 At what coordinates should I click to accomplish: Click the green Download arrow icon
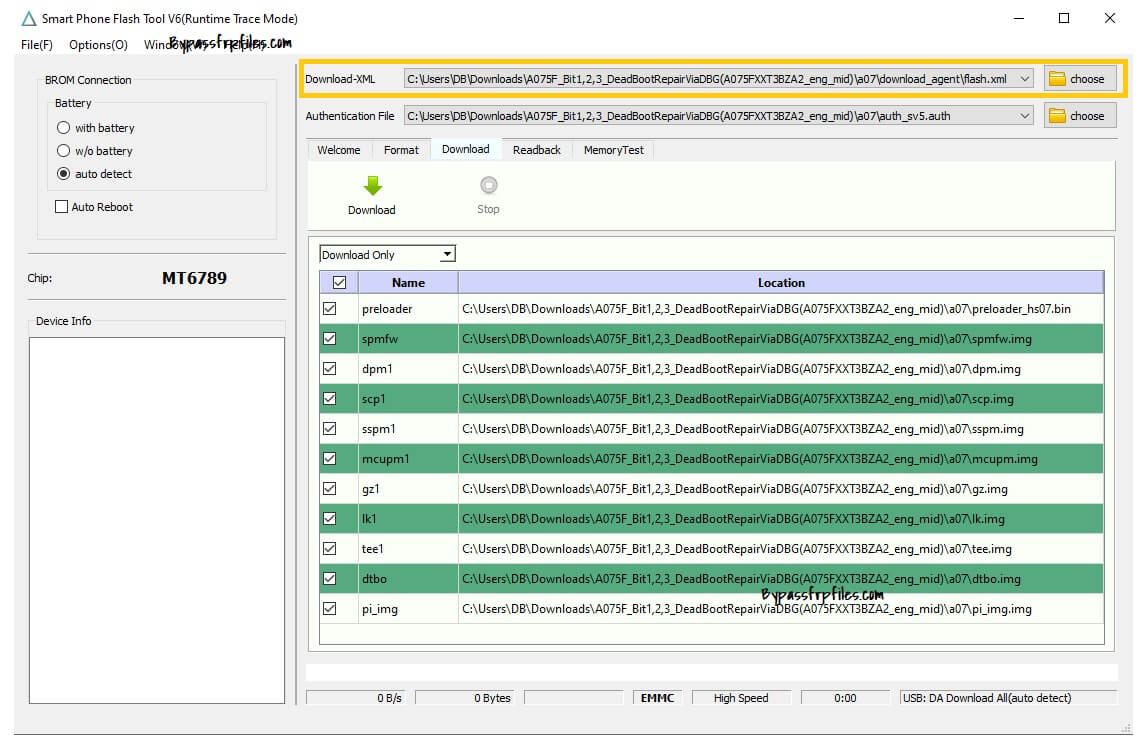click(x=372, y=186)
